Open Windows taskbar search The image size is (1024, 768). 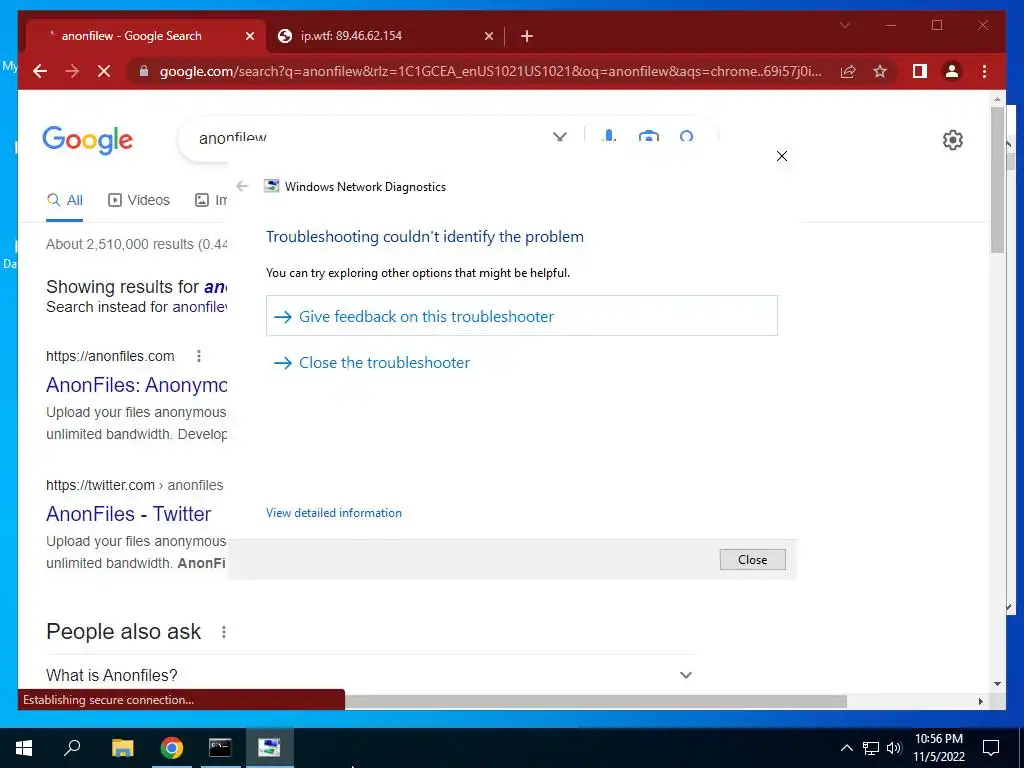coord(72,748)
